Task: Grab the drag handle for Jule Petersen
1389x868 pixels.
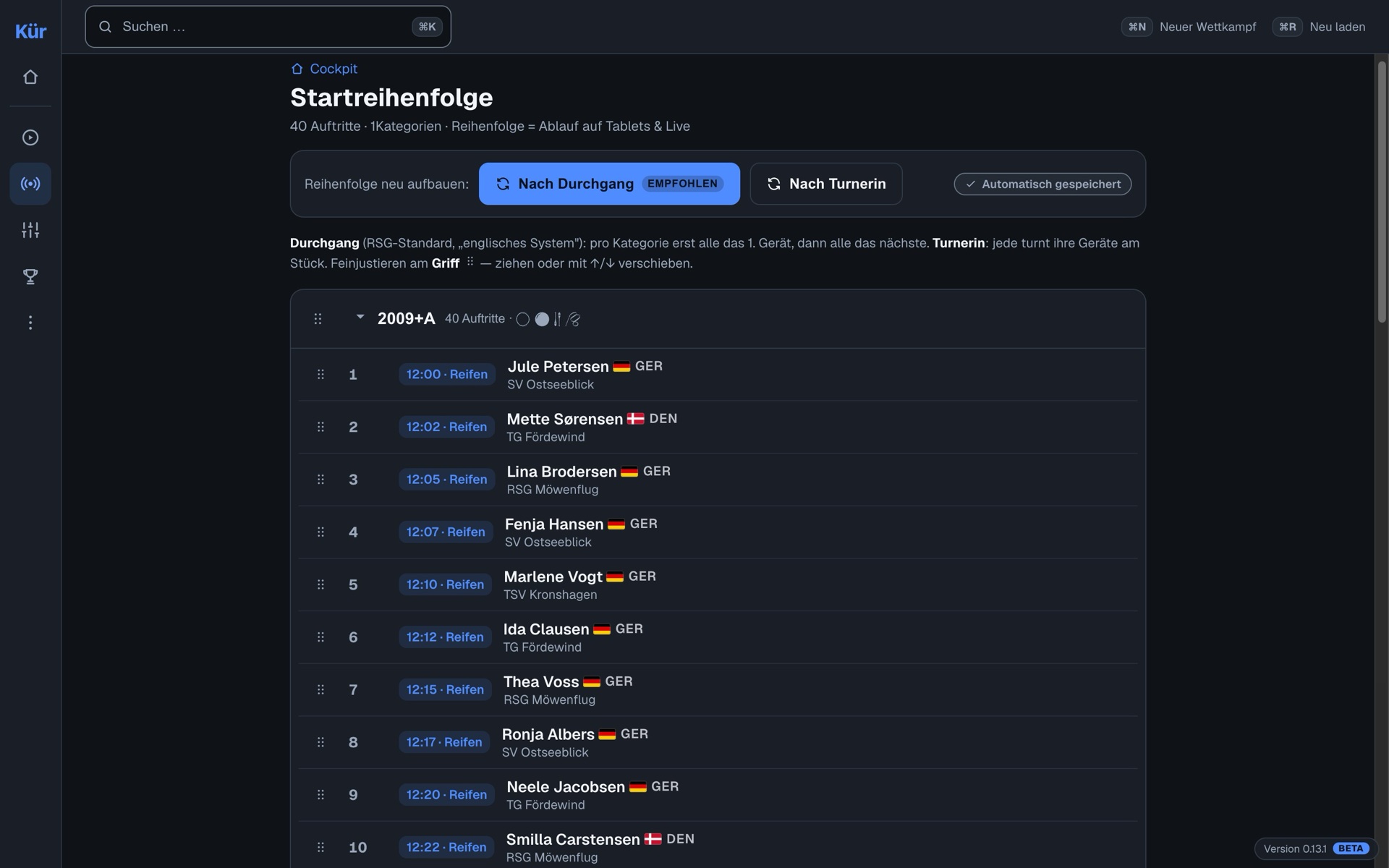Action: click(320, 375)
